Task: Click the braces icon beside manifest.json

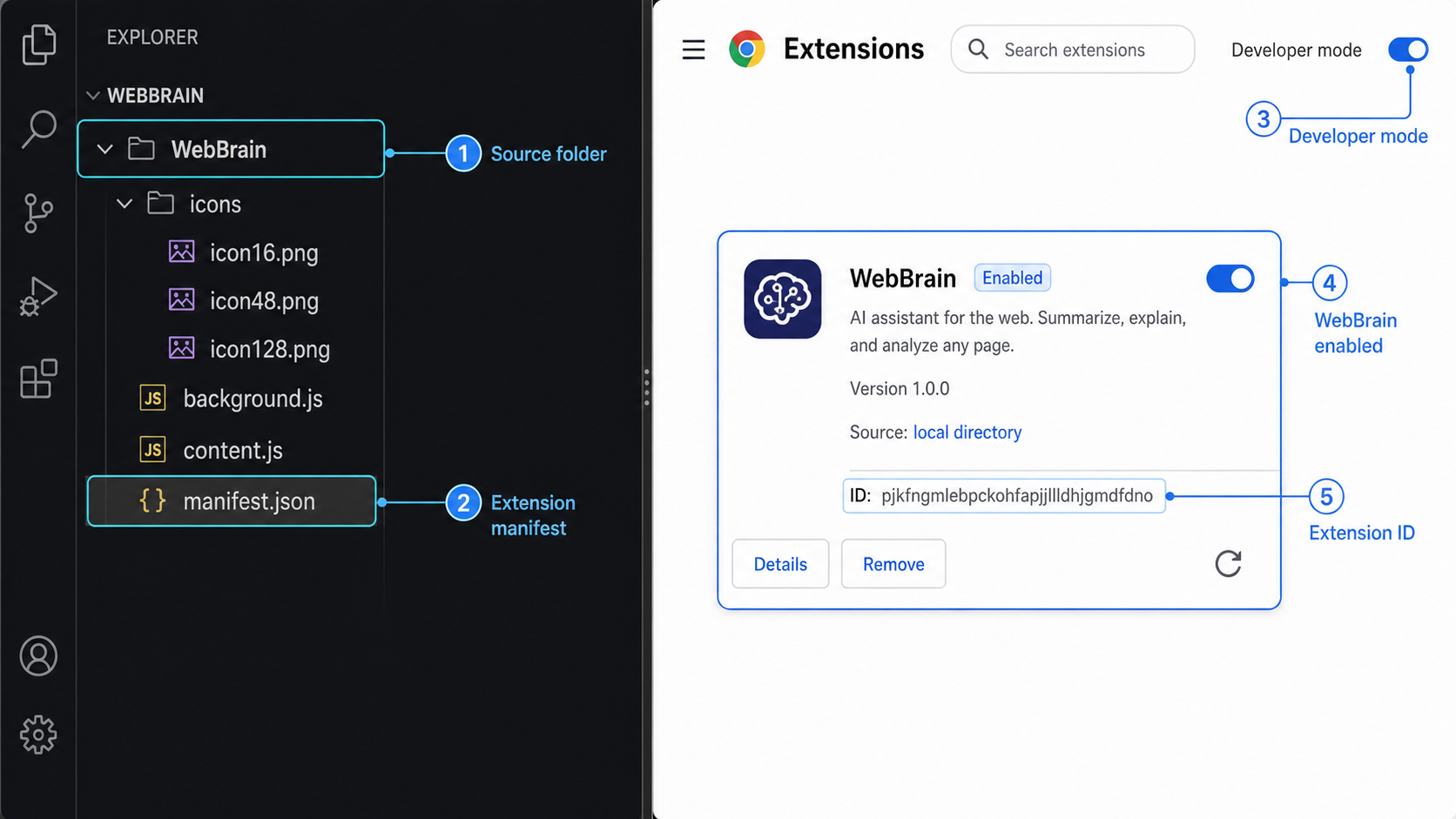Action: (x=152, y=500)
